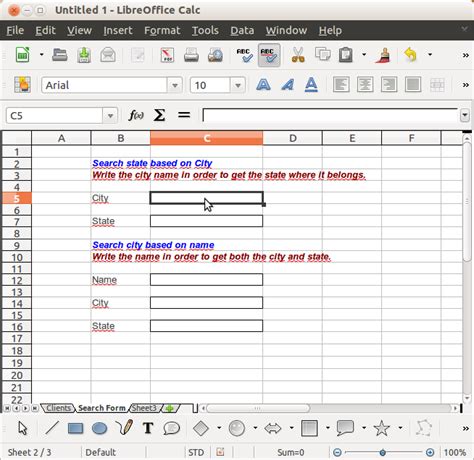The height and width of the screenshot is (460, 474).
Task: Select the Text drawing tool
Action: [148, 428]
